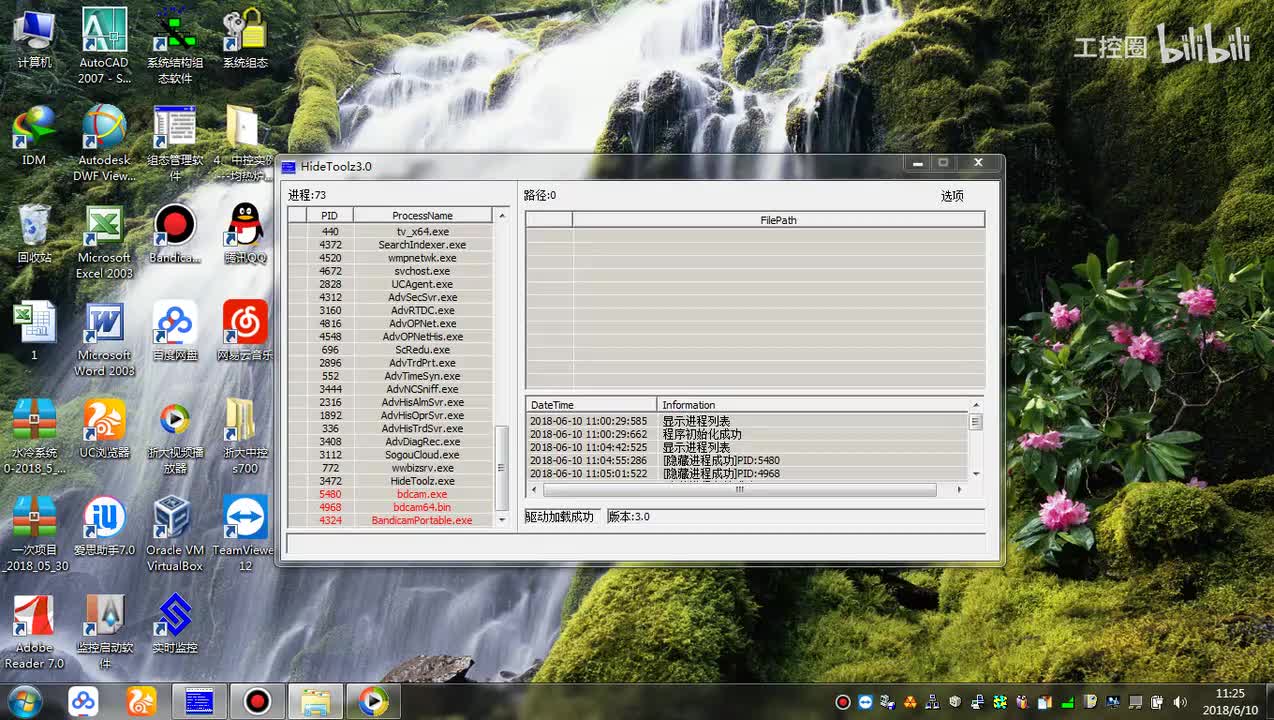
Task: Click Bandicam record icon in taskbar
Action: 257,702
